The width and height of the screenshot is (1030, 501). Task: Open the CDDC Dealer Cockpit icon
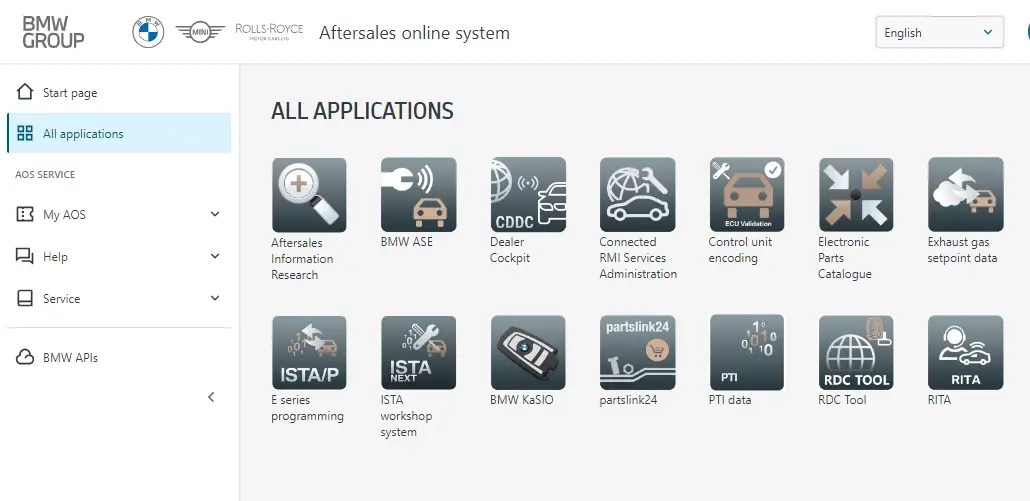tap(528, 194)
